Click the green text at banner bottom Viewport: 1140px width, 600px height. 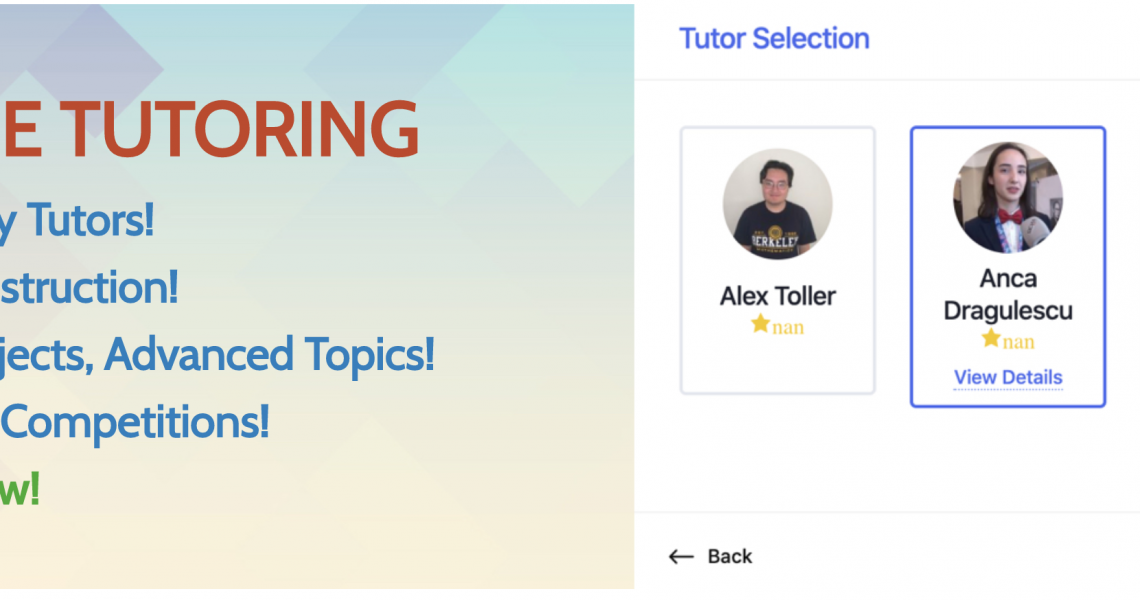[x=20, y=489]
